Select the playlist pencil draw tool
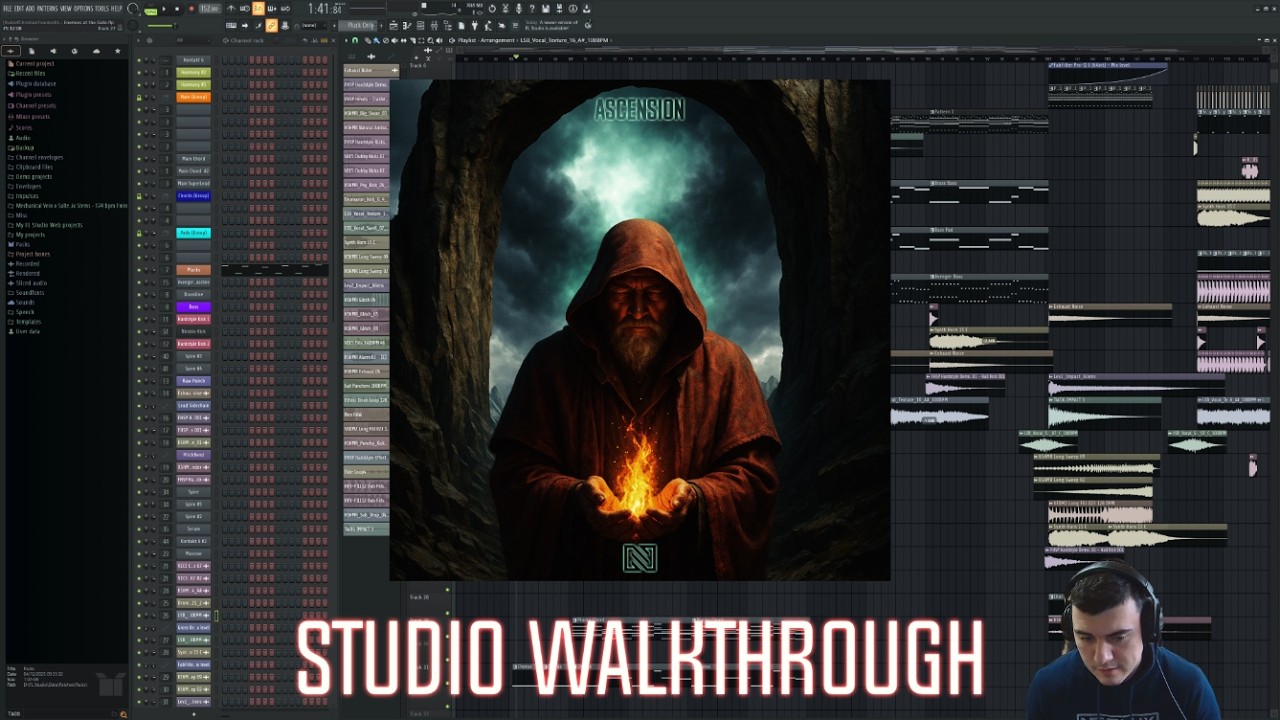1280x720 pixels. [367, 40]
